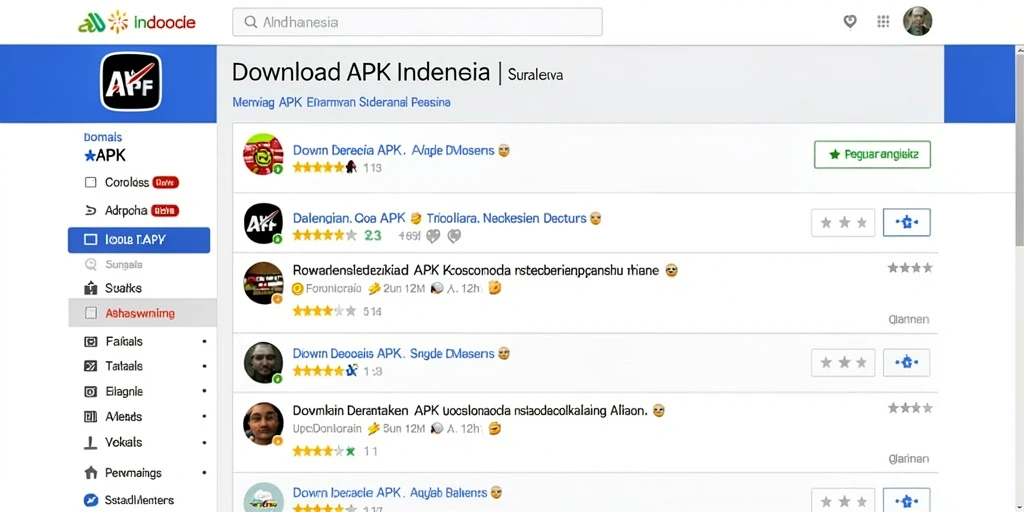Click the heart favorites icon in header
The width and height of the screenshot is (1024, 512).
click(x=850, y=22)
